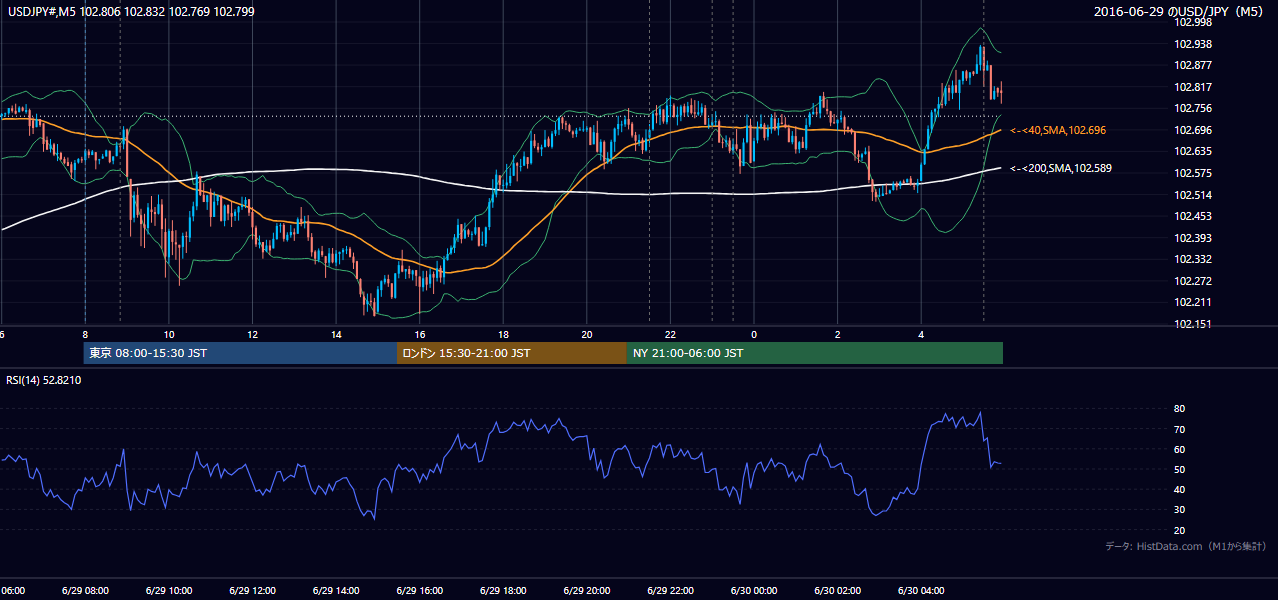1278x600 pixels.
Task: Click price axis label 102.514
Action: [1192, 195]
